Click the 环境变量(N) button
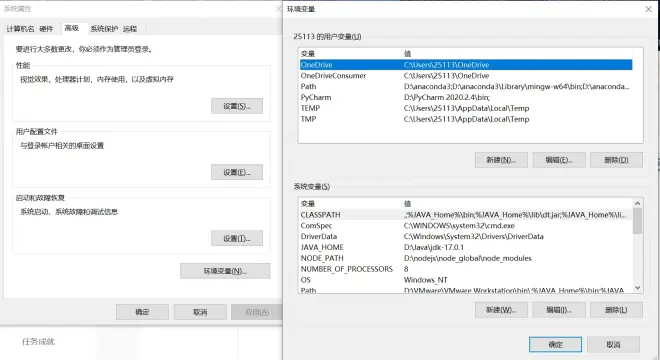This screenshot has height=360, width=660. coord(225,271)
